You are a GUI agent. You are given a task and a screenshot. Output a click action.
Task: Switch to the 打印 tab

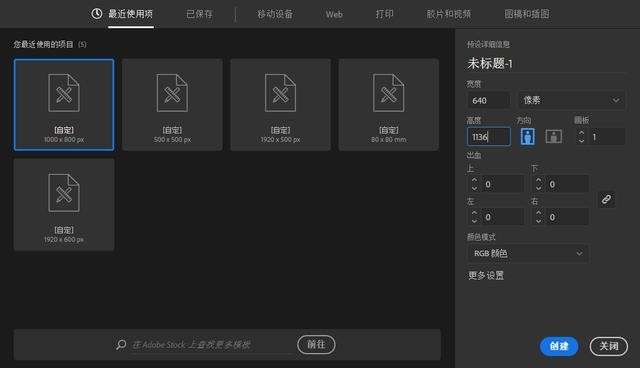(384, 14)
